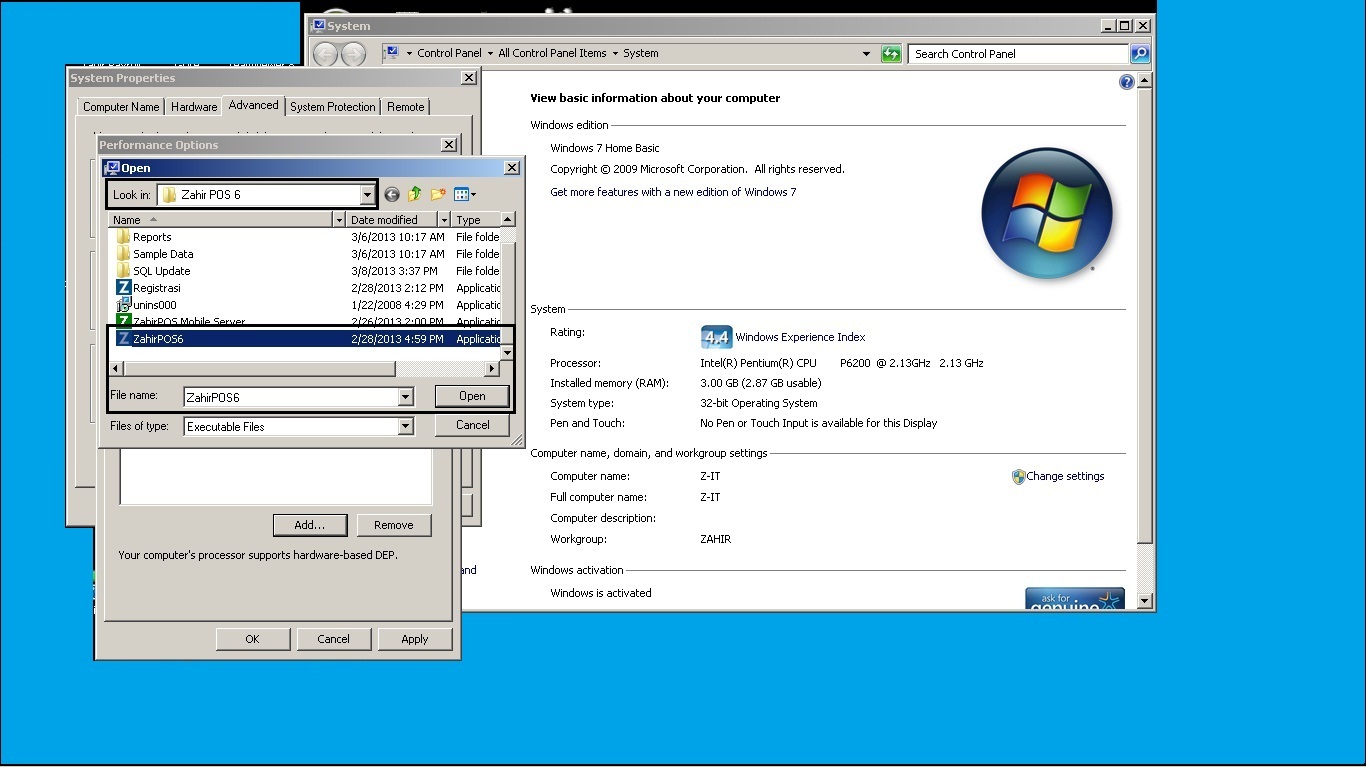Click file list scroll-up arrow
Screen dimensions: 1366x768
click(507, 220)
